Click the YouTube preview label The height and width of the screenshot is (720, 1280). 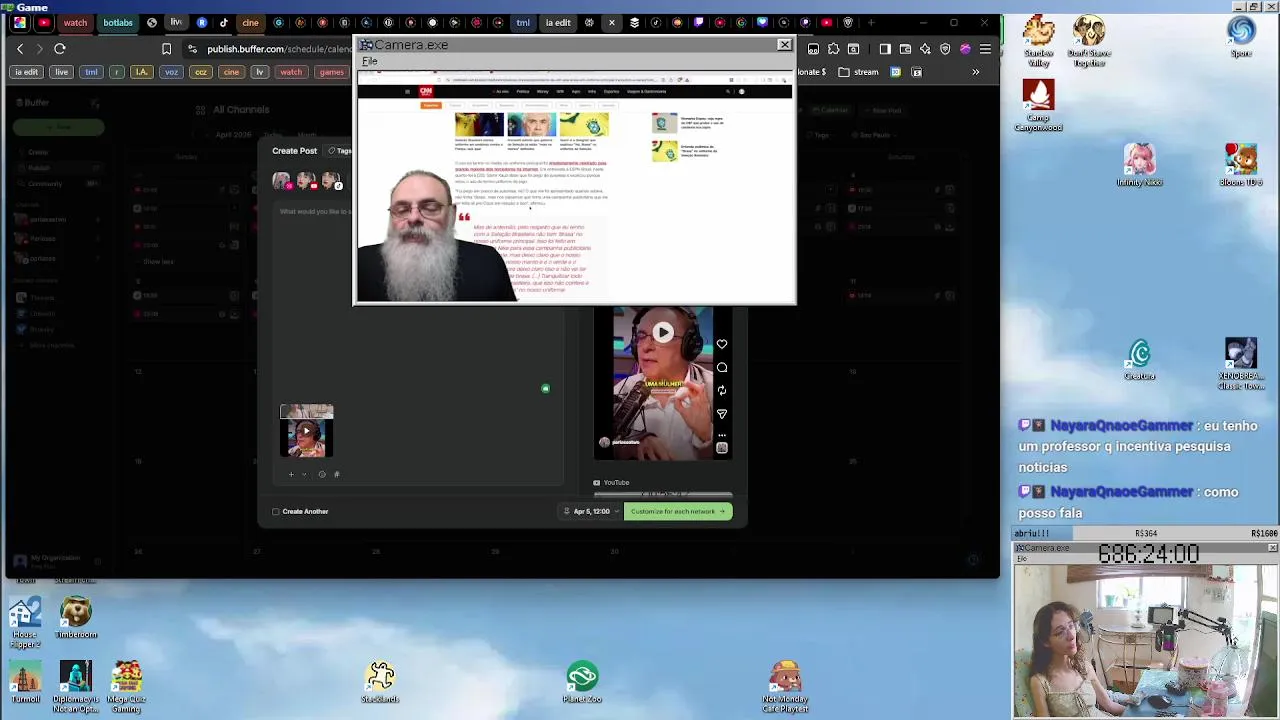(611, 483)
